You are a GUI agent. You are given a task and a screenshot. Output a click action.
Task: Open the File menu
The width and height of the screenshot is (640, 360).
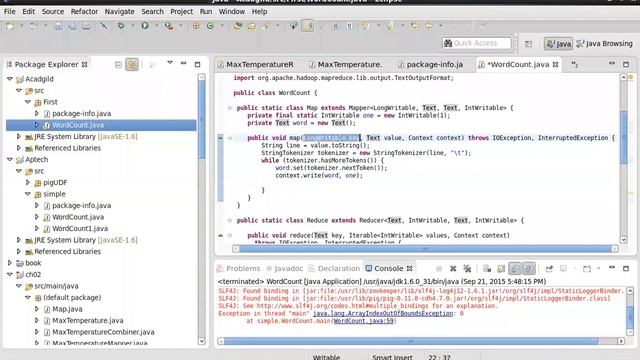9,11
